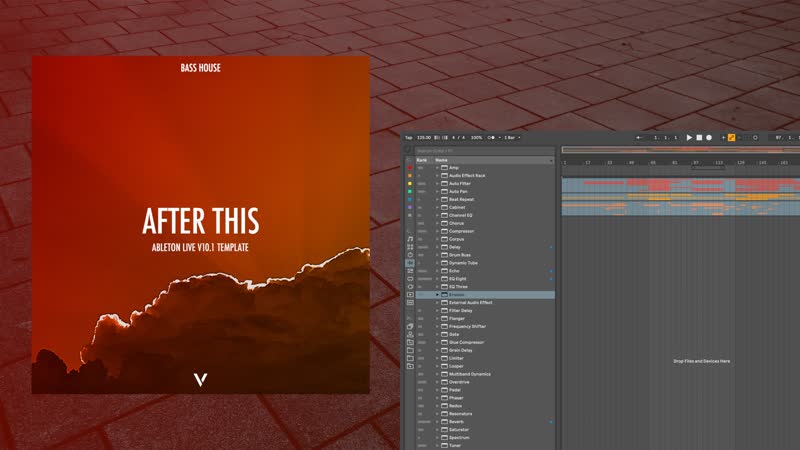Viewport: 800px width, 450px height.
Task: Click the time signature numerator 4
Action: tap(454, 137)
